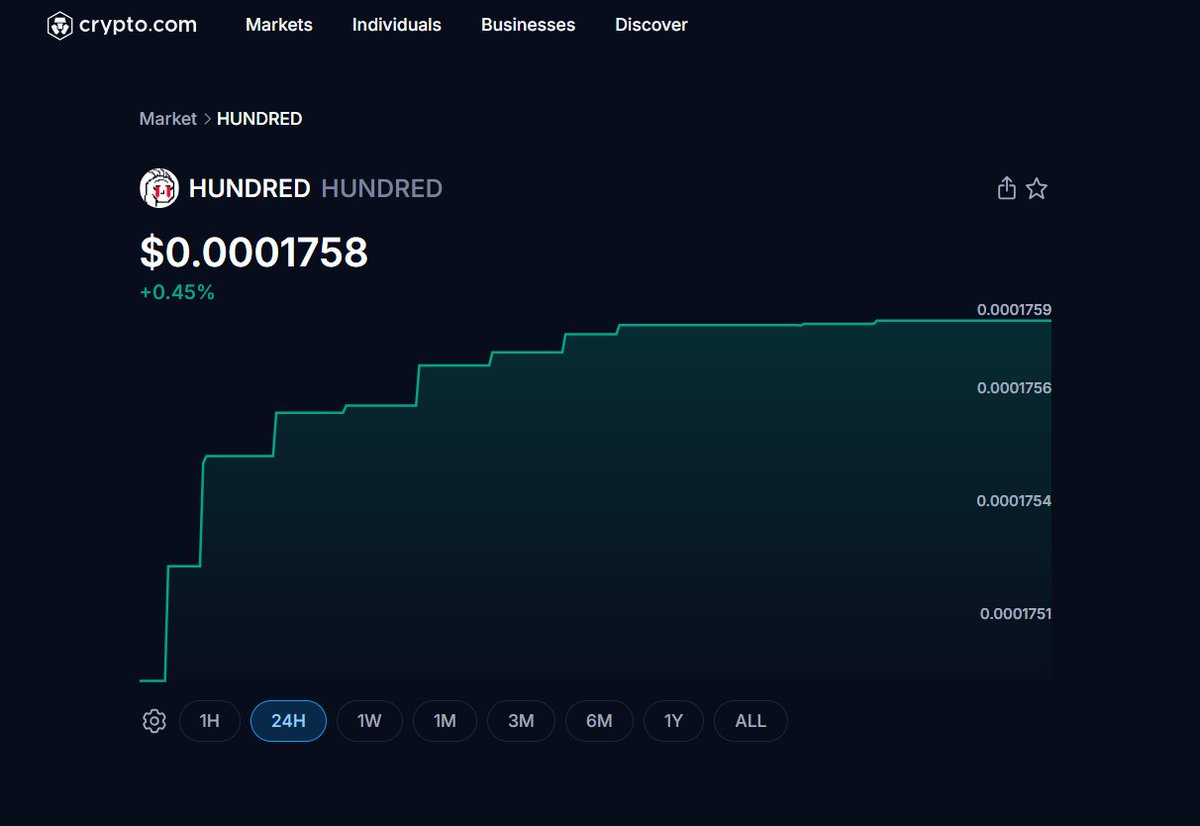Click the crypto.com logo
The width and height of the screenshot is (1200, 826).
(x=122, y=25)
